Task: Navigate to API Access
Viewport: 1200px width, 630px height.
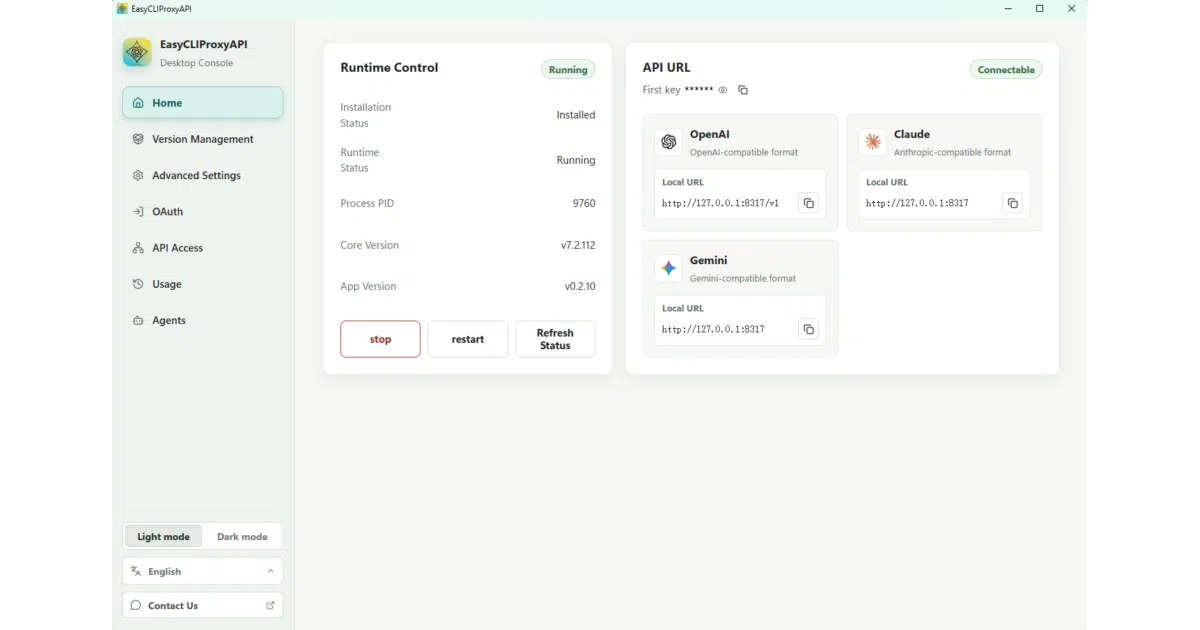Action: coord(203,248)
